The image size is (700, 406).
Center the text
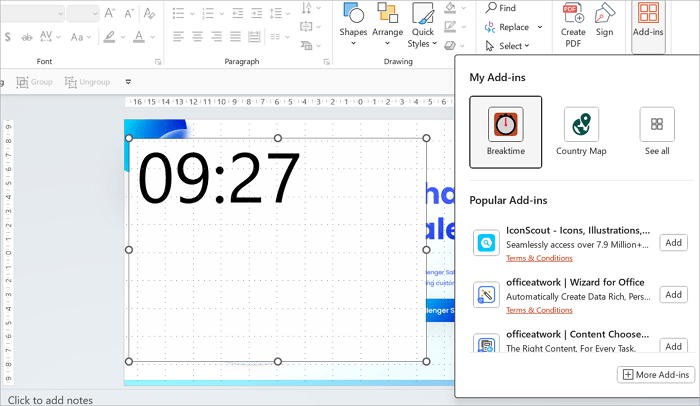coord(197,37)
